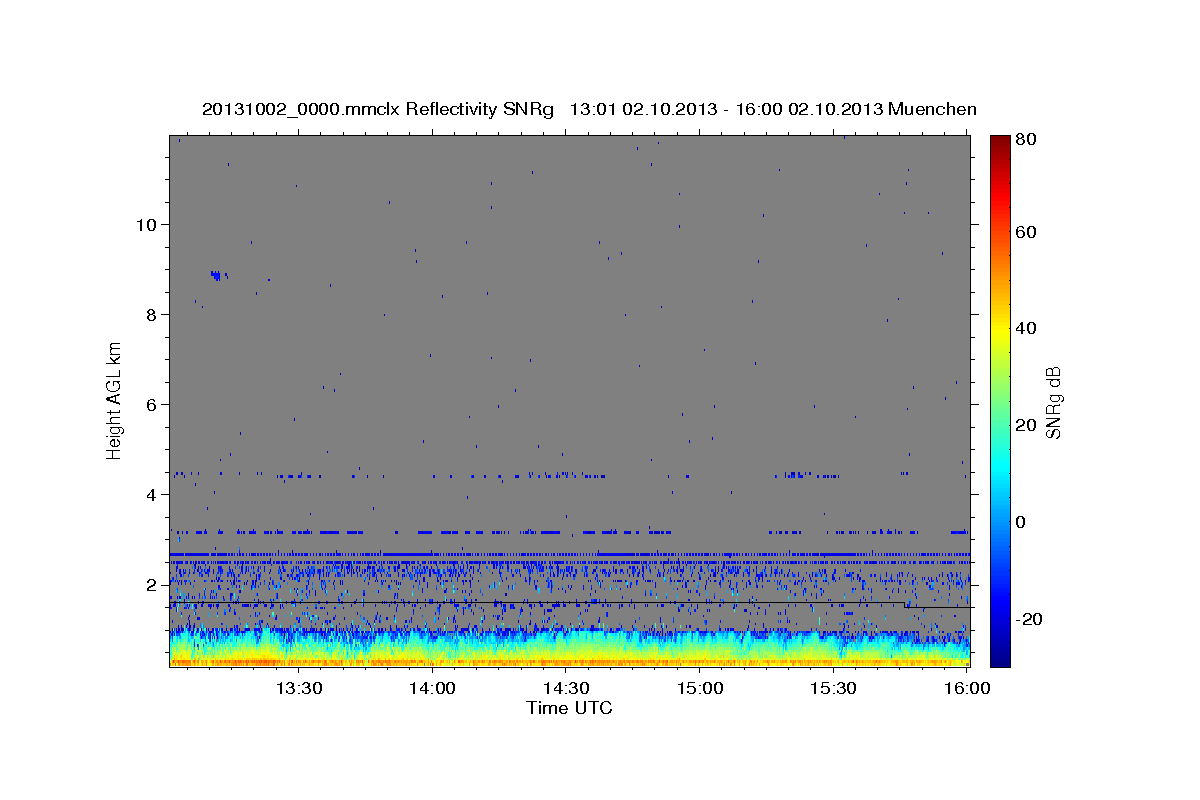Click the height tick label 4

tap(152, 494)
